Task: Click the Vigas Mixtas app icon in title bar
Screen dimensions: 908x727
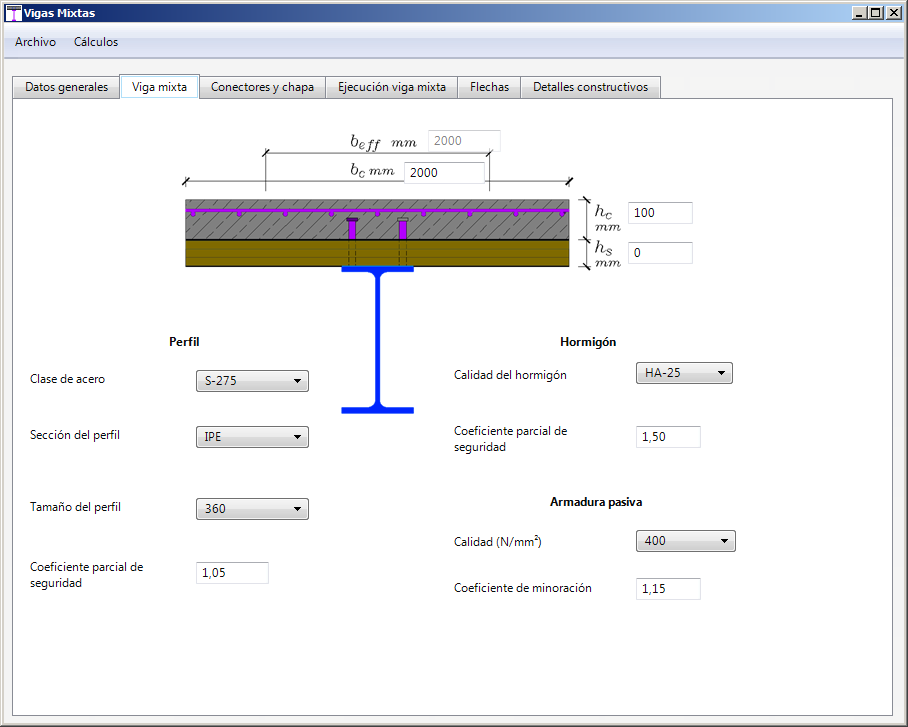Action: [x=13, y=13]
